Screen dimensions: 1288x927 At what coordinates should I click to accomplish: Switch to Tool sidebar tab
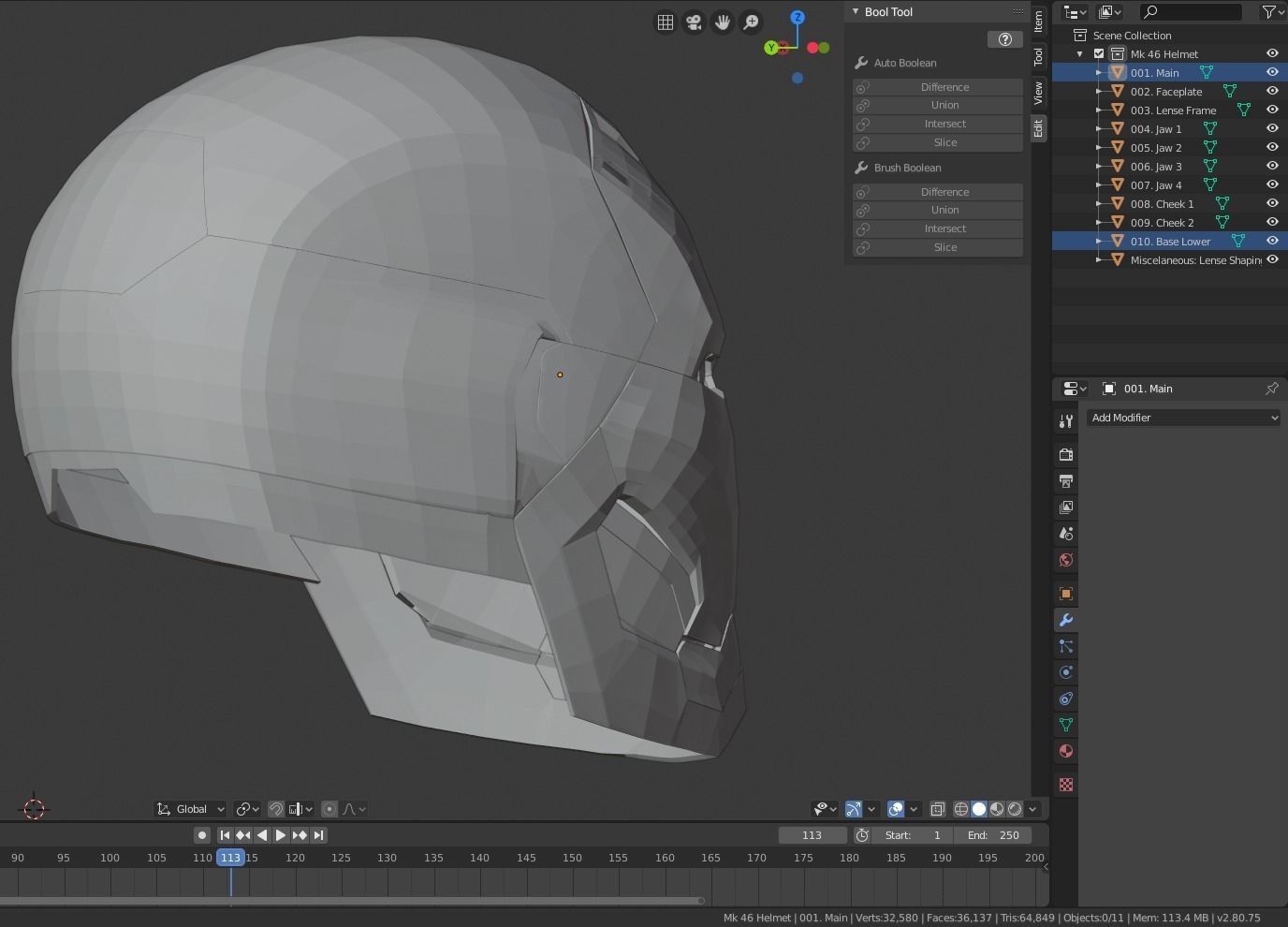(1038, 56)
